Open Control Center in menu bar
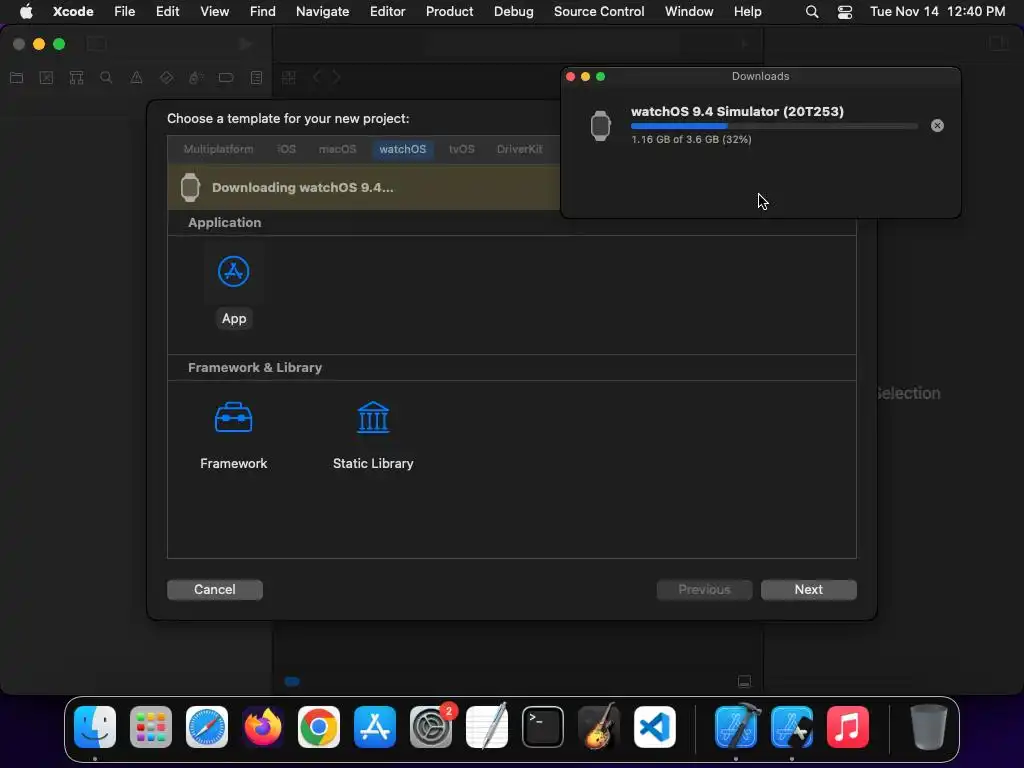This screenshot has height=768, width=1024. [x=844, y=12]
